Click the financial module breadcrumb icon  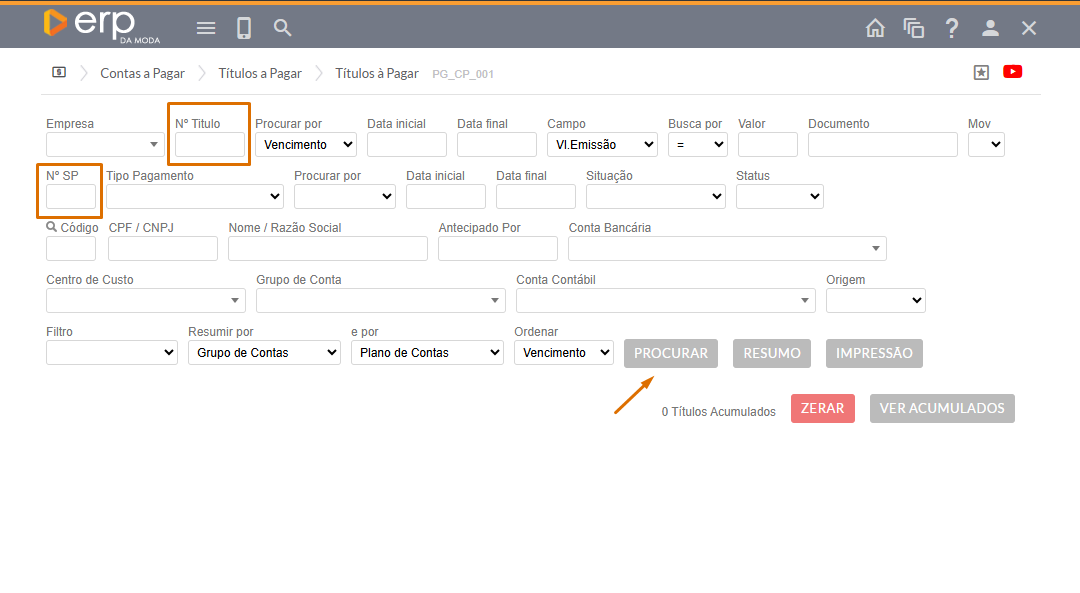tap(59, 73)
